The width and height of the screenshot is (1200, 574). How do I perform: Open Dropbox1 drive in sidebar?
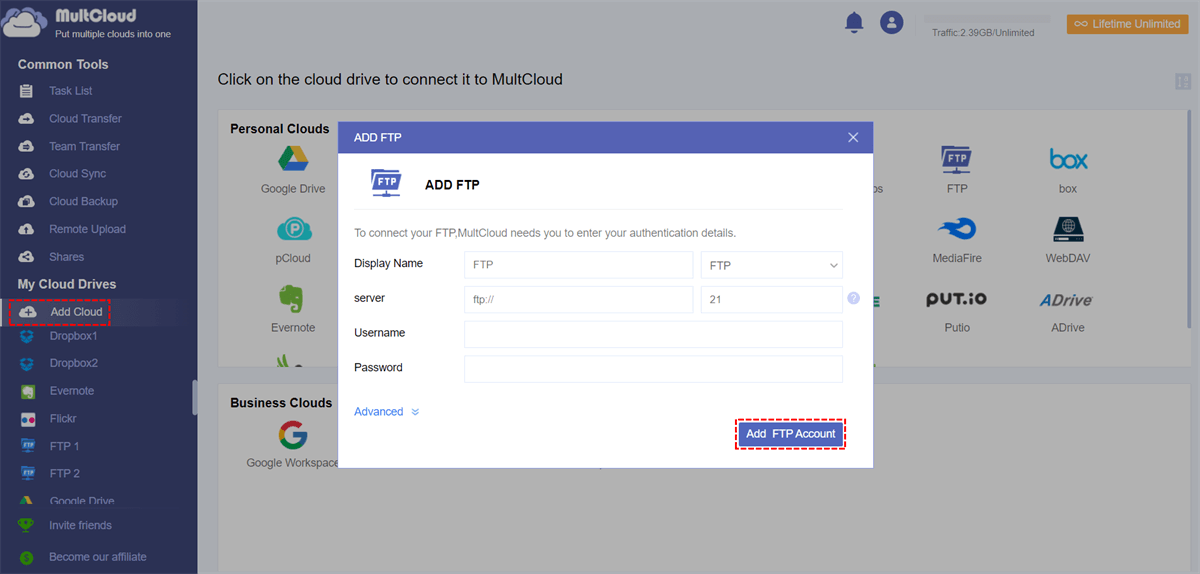(73, 336)
